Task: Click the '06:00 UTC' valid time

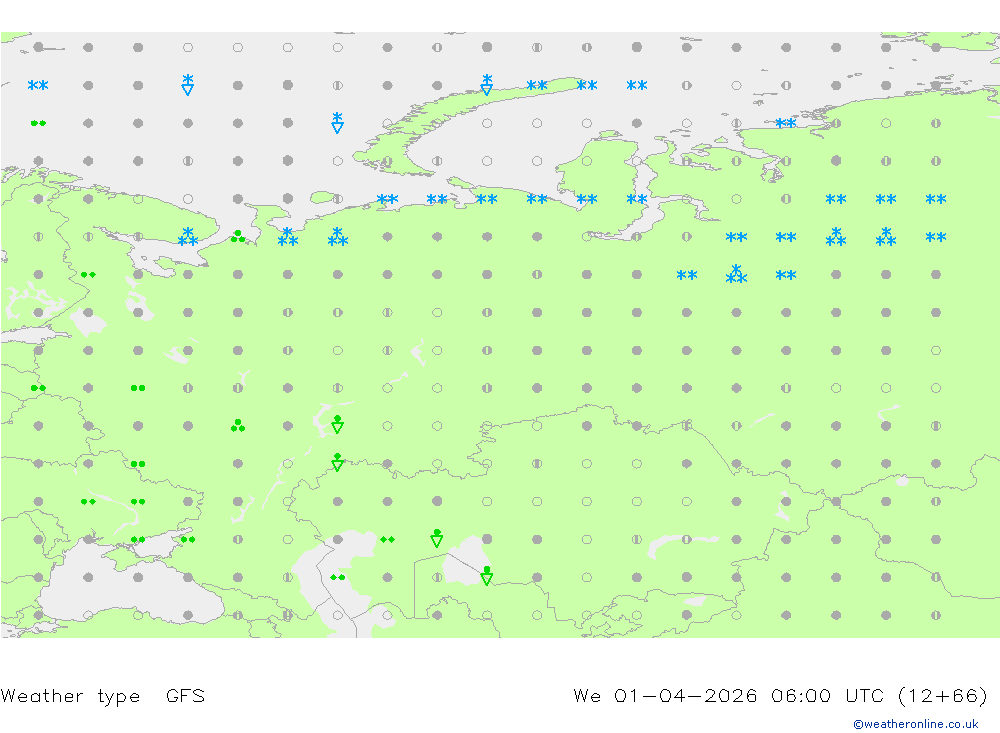Action: pos(827,695)
